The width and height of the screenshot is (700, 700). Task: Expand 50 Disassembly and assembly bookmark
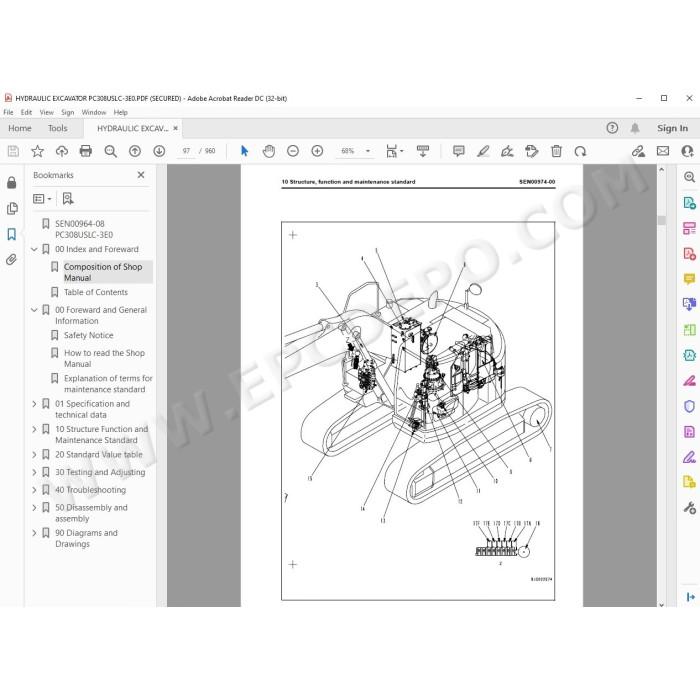(x=34, y=508)
